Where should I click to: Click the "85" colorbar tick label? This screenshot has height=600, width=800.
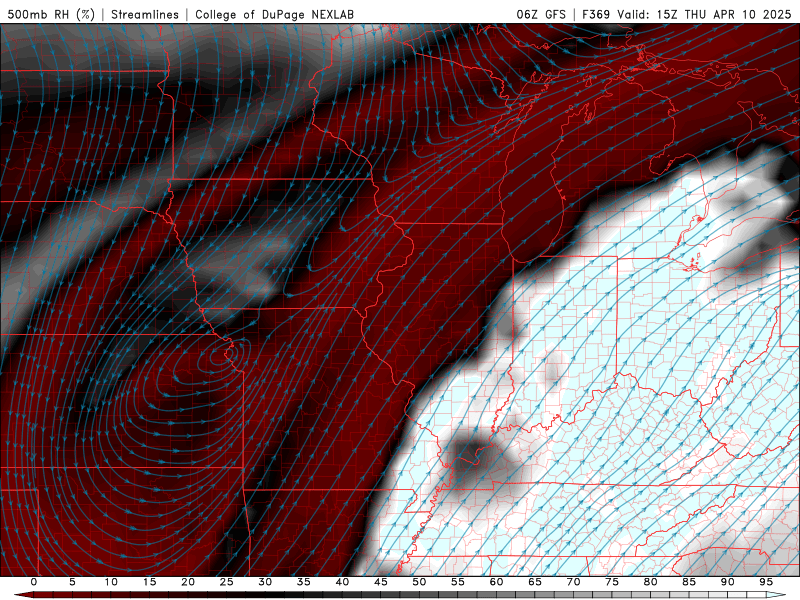689,582
